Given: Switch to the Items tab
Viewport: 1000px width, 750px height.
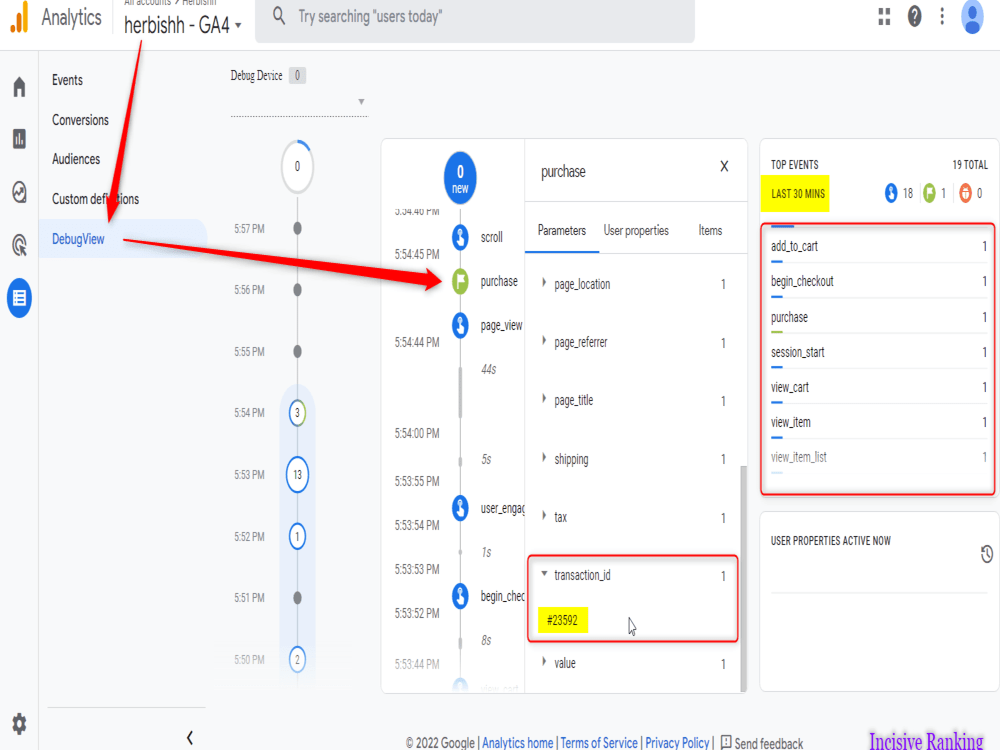Looking at the screenshot, I should 710,230.
